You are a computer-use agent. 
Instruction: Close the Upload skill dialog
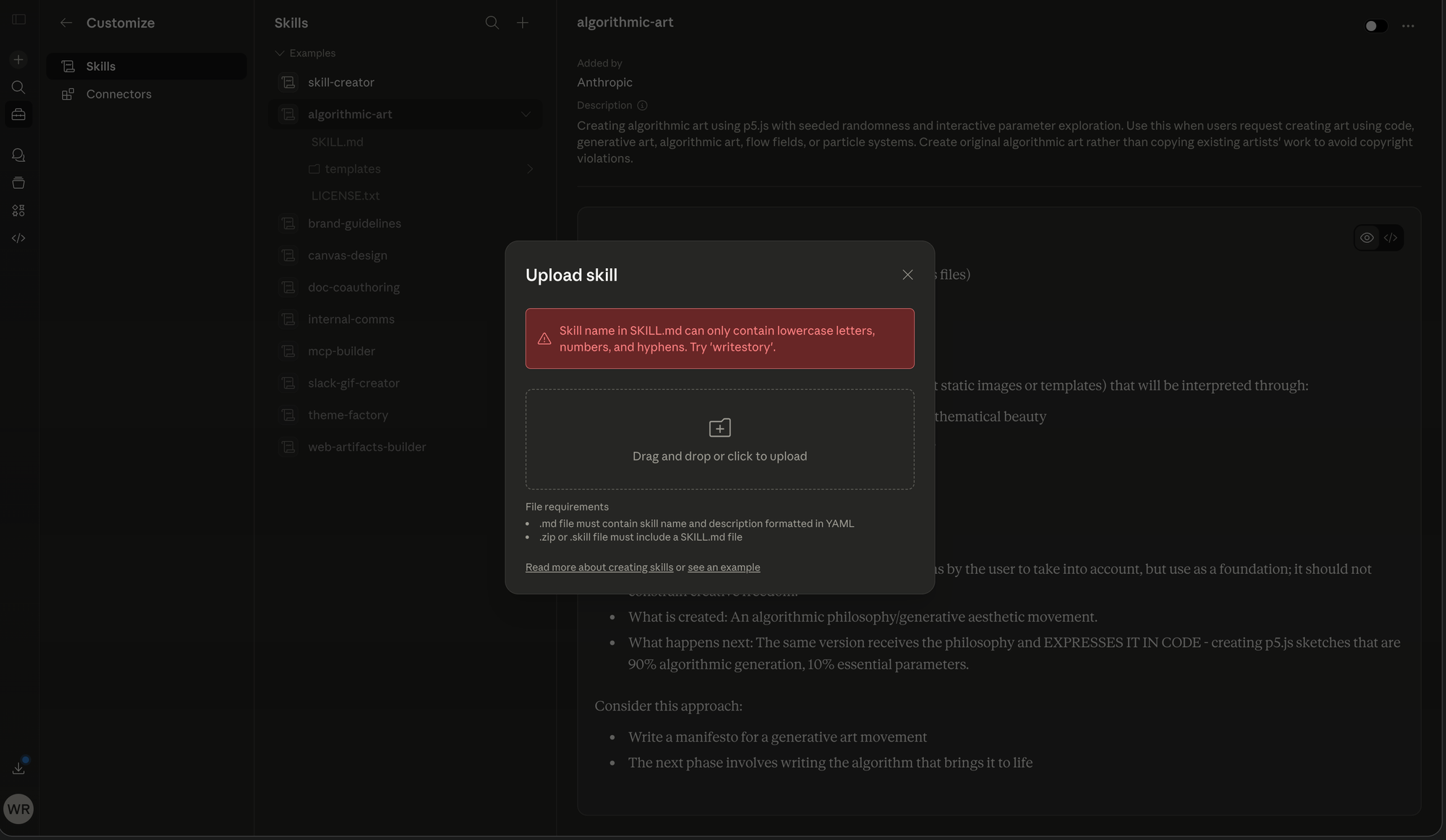[907, 275]
